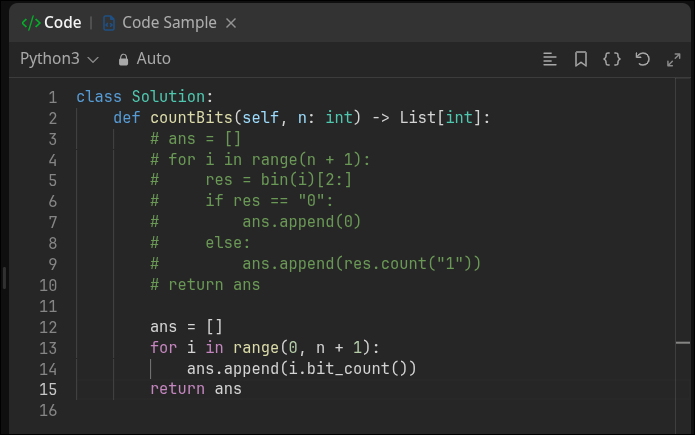Click the 'List[int]' return type
This screenshot has height=435, width=695.
[440, 118]
